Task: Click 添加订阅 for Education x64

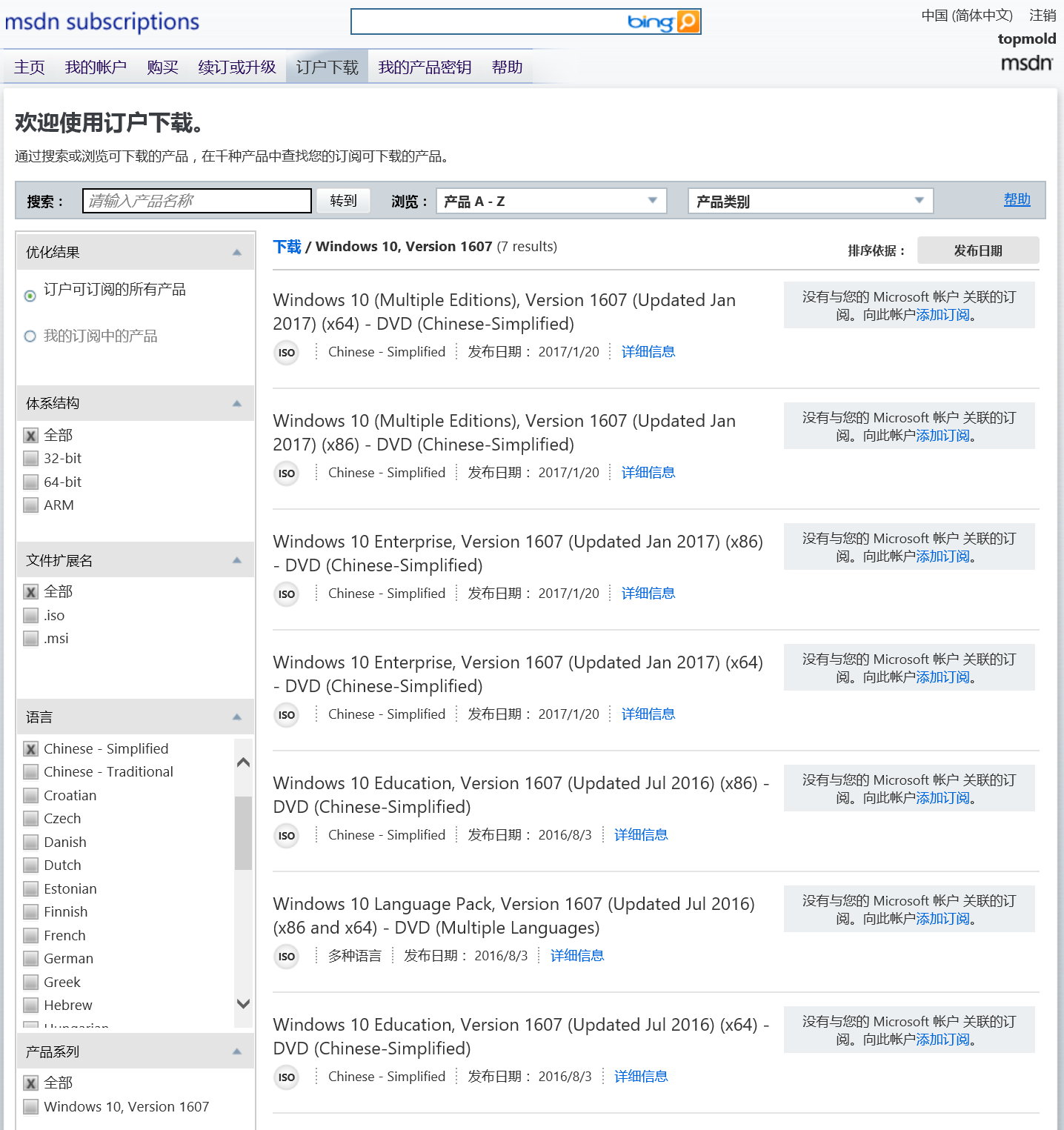Action: 942,1040
